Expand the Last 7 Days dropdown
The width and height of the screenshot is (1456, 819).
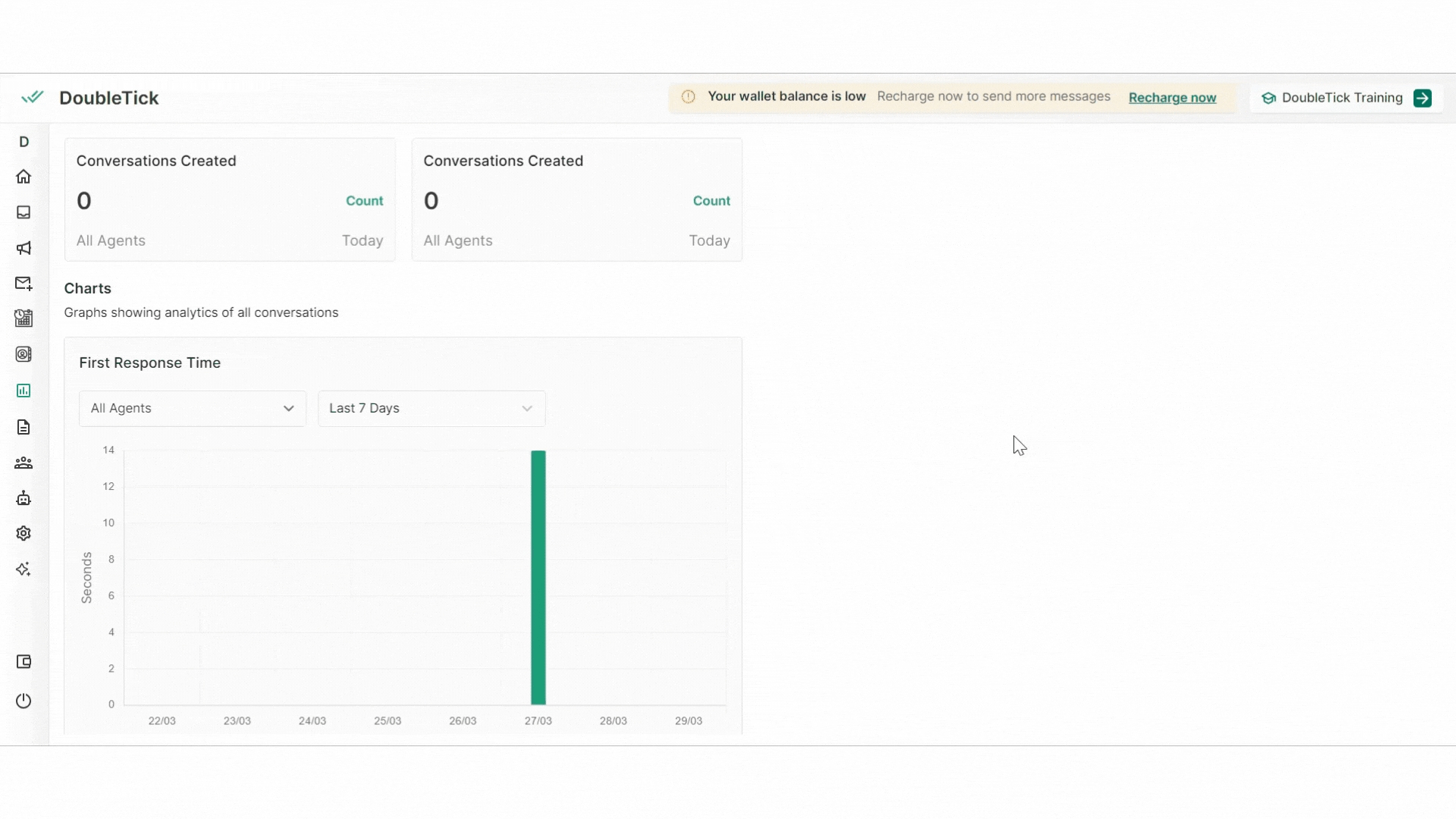coord(431,409)
